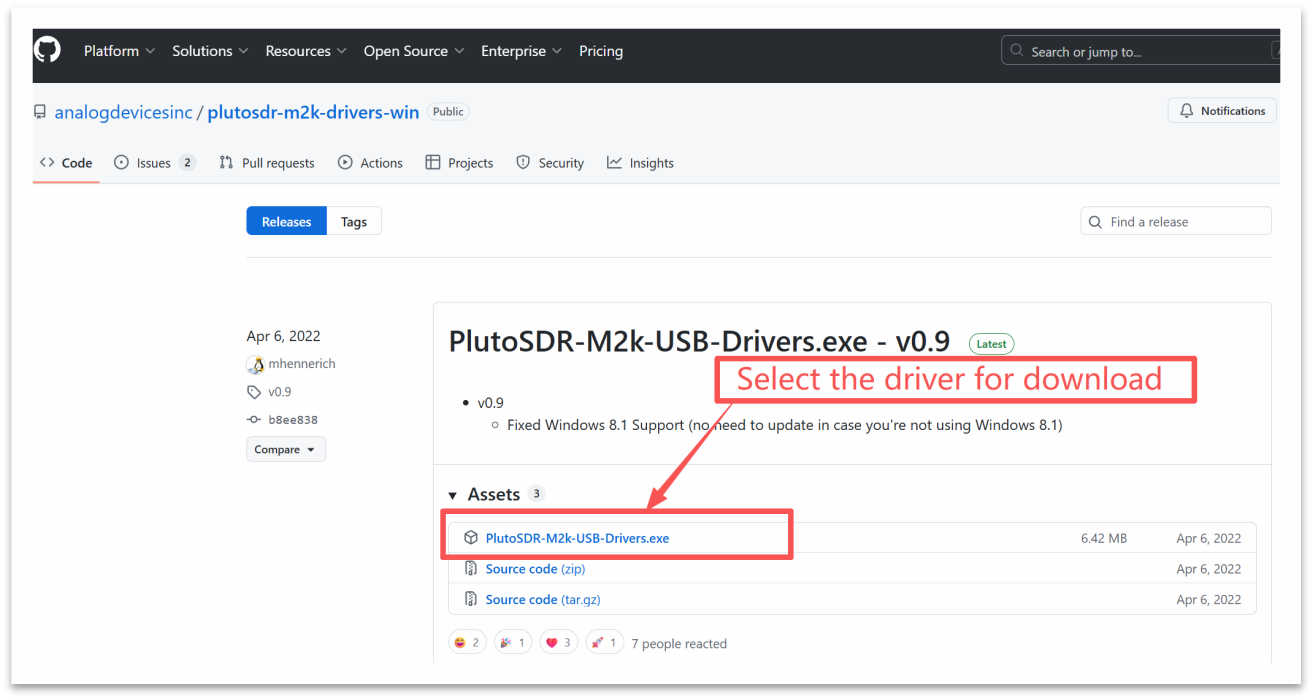Switch to the Code tab

(66, 163)
